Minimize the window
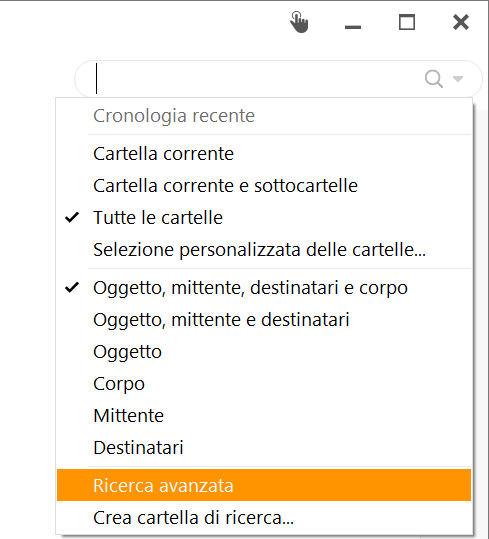This screenshot has width=489, height=539. pyautogui.click(x=353, y=27)
